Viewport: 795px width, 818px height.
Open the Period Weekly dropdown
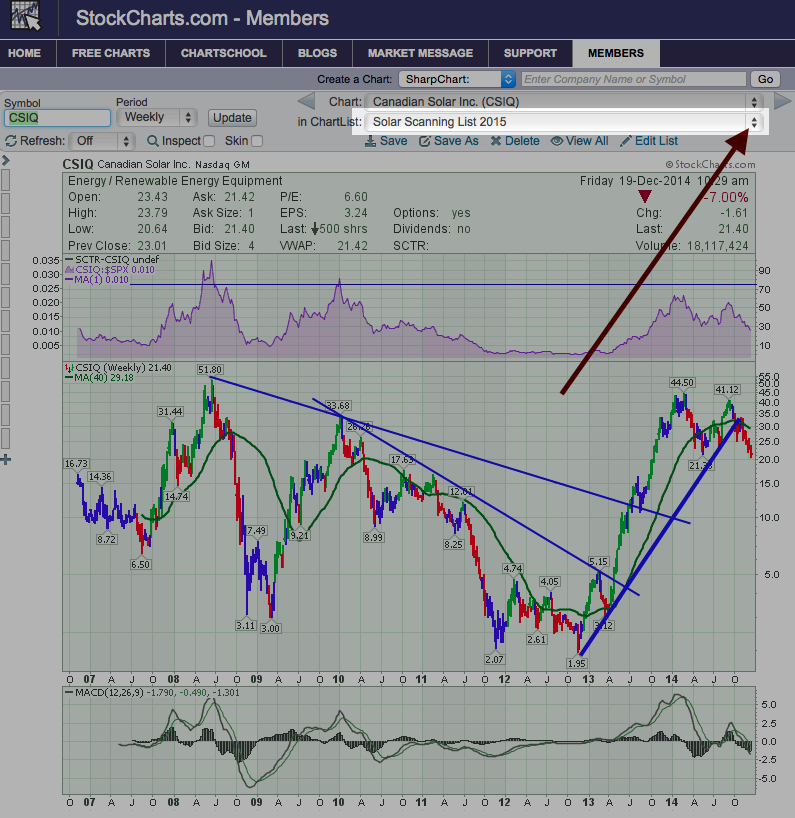coord(156,118)
